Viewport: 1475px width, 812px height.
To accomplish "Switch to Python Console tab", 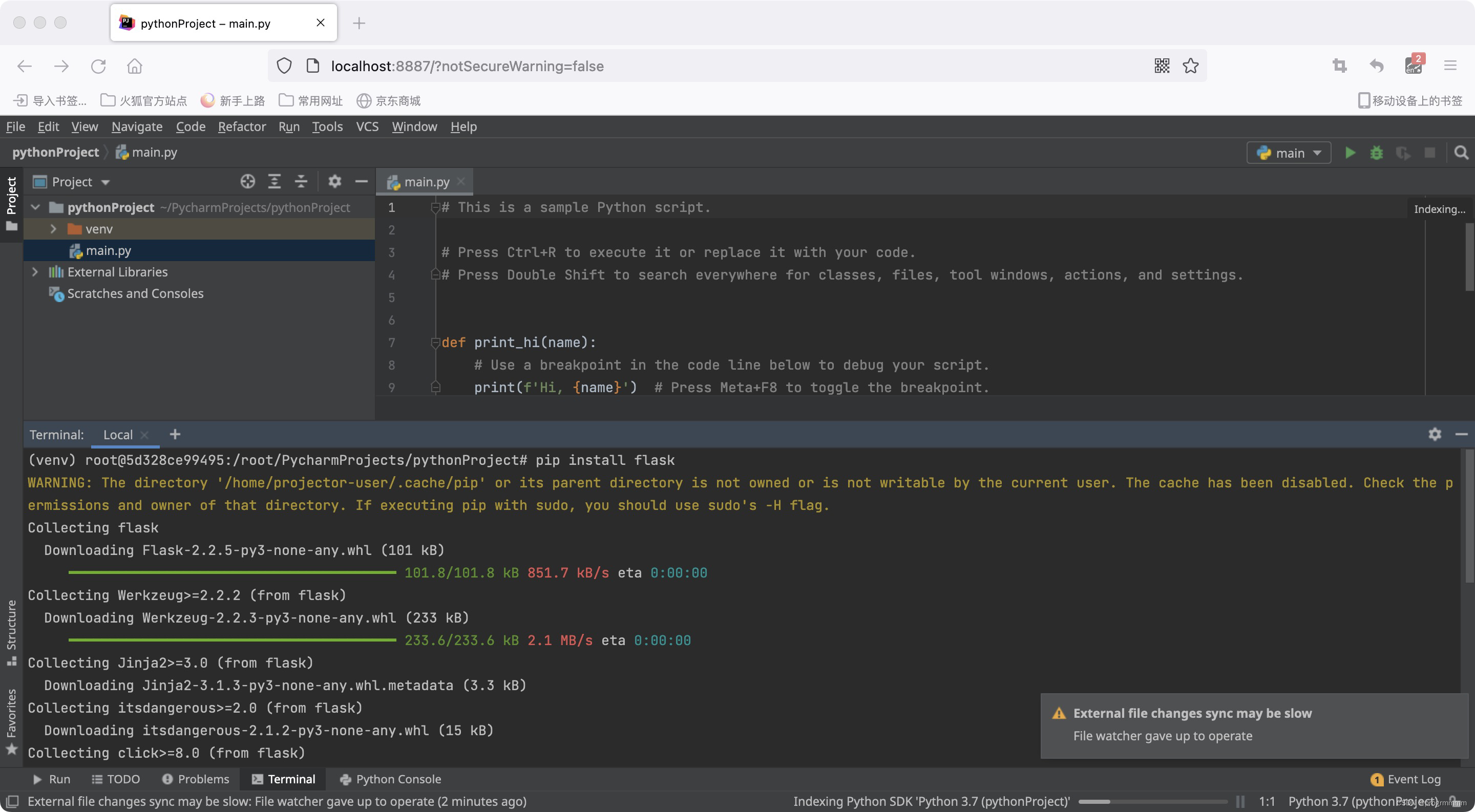I will (390, 779).
